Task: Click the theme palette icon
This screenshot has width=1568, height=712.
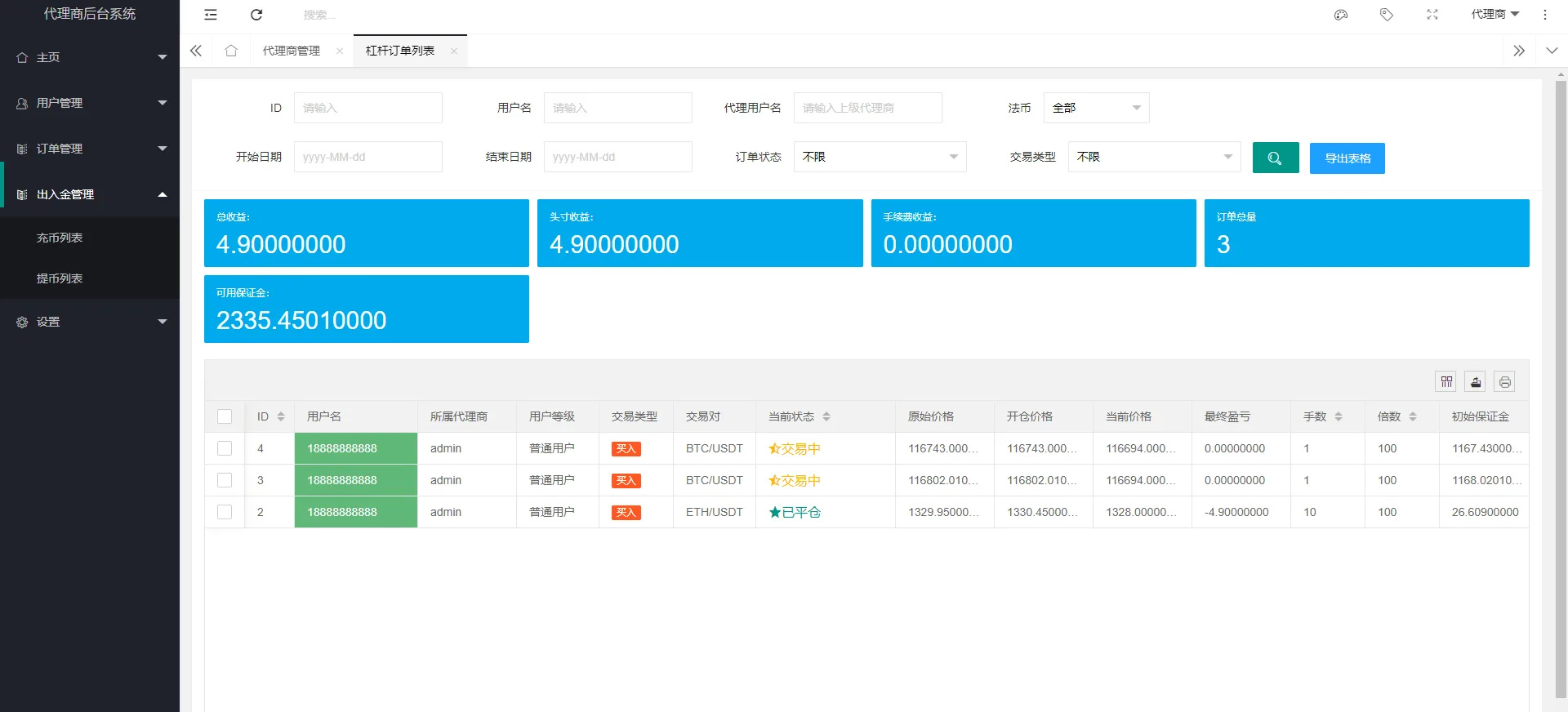Action: point(1341,15)
